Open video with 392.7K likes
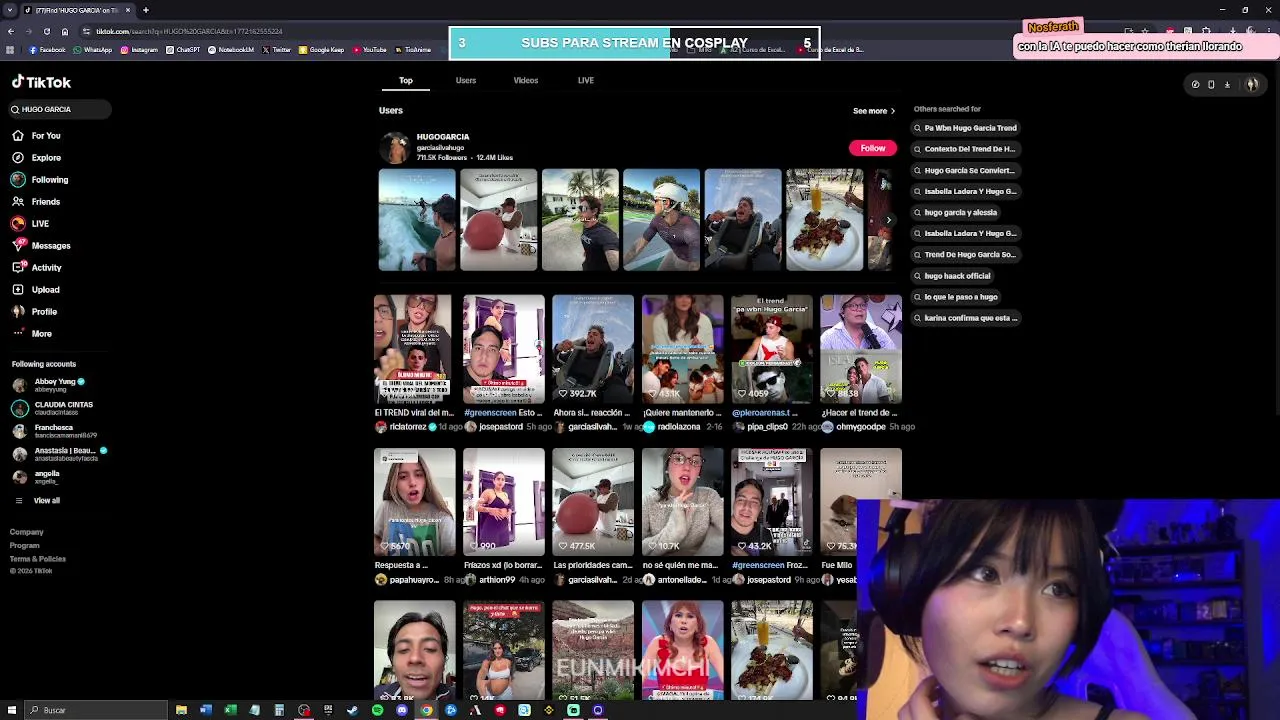The image size is (1280, 720). click(x=593, y=348)
